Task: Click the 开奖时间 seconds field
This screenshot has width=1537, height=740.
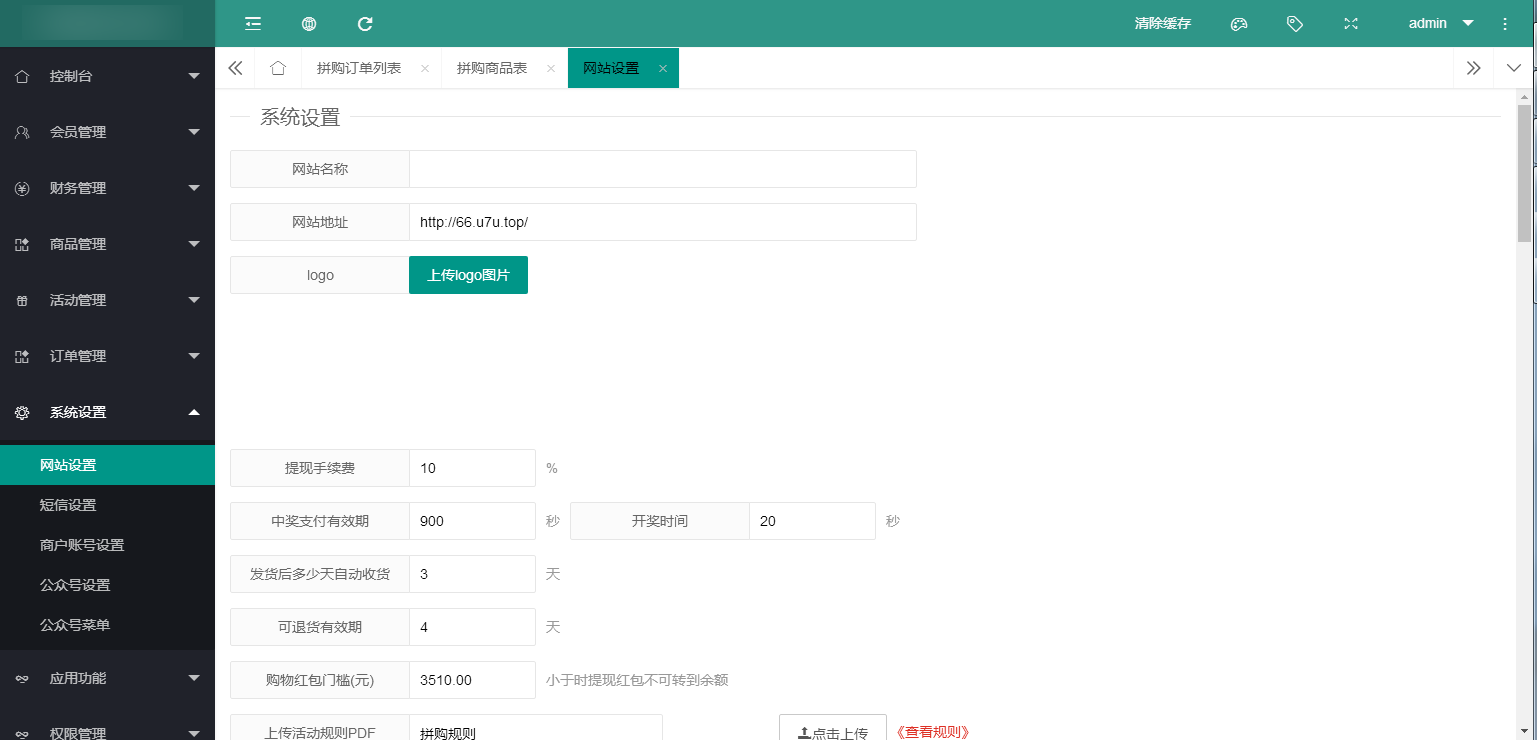Action: coord(812,521)
